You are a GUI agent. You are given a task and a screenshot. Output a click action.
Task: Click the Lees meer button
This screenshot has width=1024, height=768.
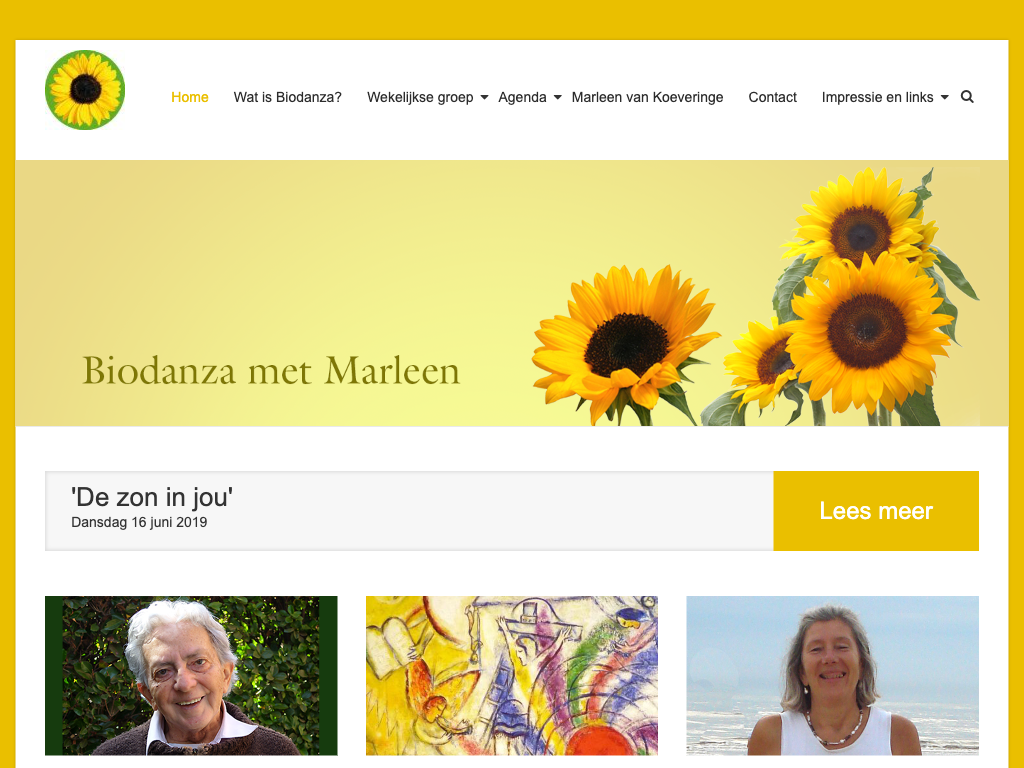click(876, 511)
